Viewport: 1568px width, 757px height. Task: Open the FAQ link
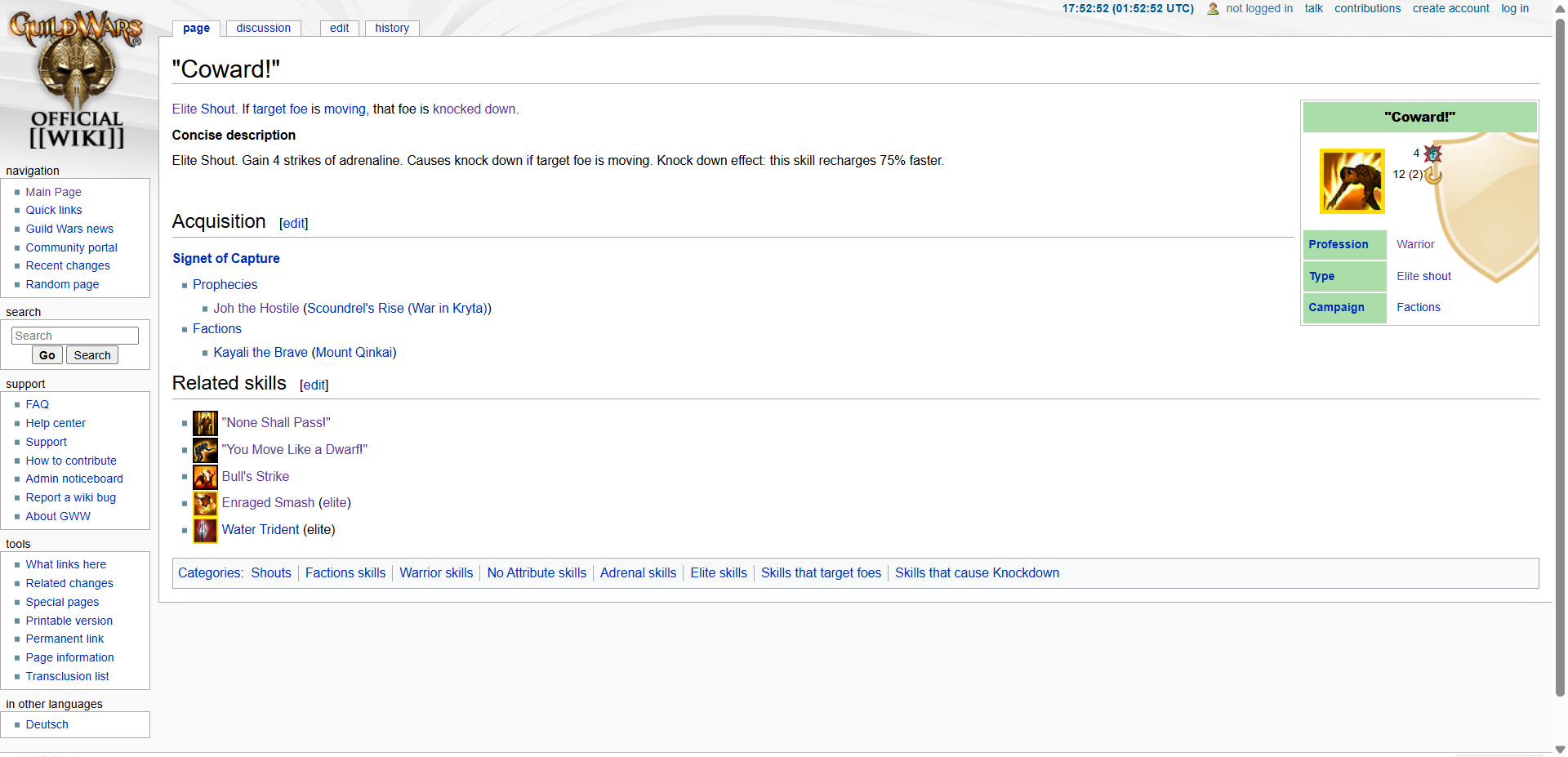(x=37, y=404)
